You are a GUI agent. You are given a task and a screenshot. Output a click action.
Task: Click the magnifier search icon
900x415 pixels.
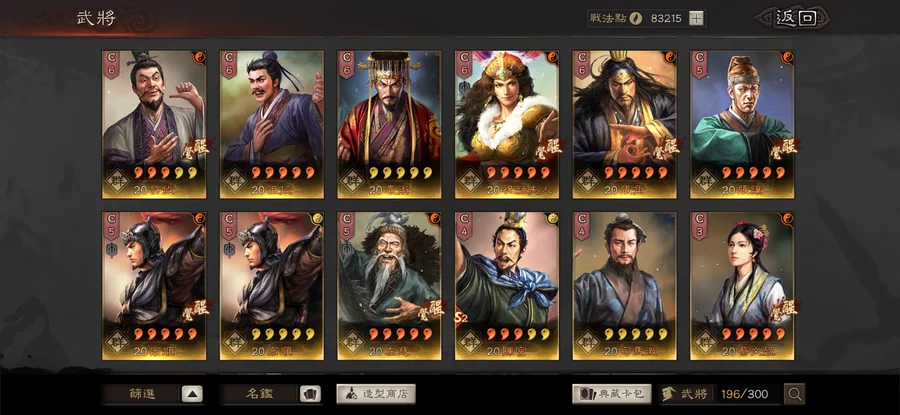pos(795,394)
